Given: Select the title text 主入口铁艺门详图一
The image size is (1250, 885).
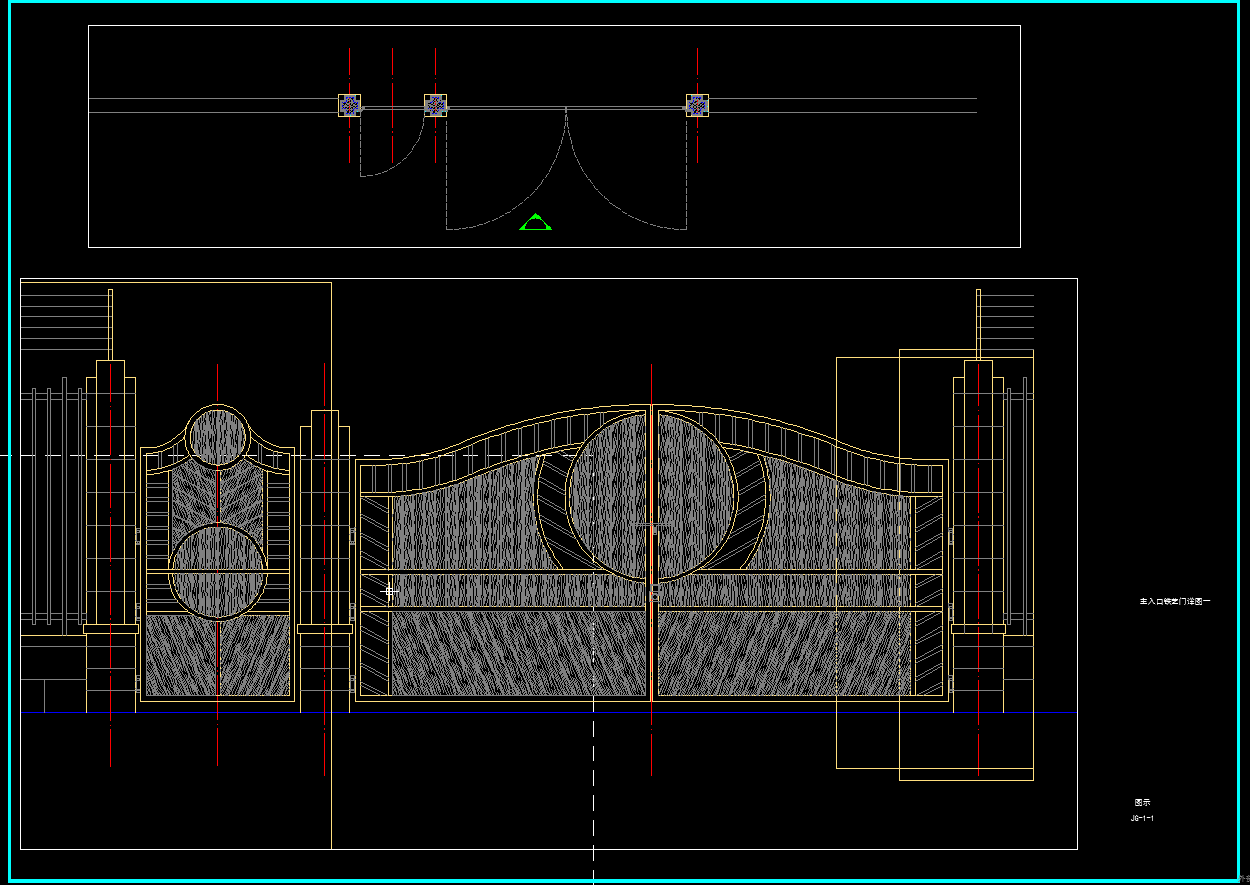Looking at the screenshot, I should point(1175,602).
